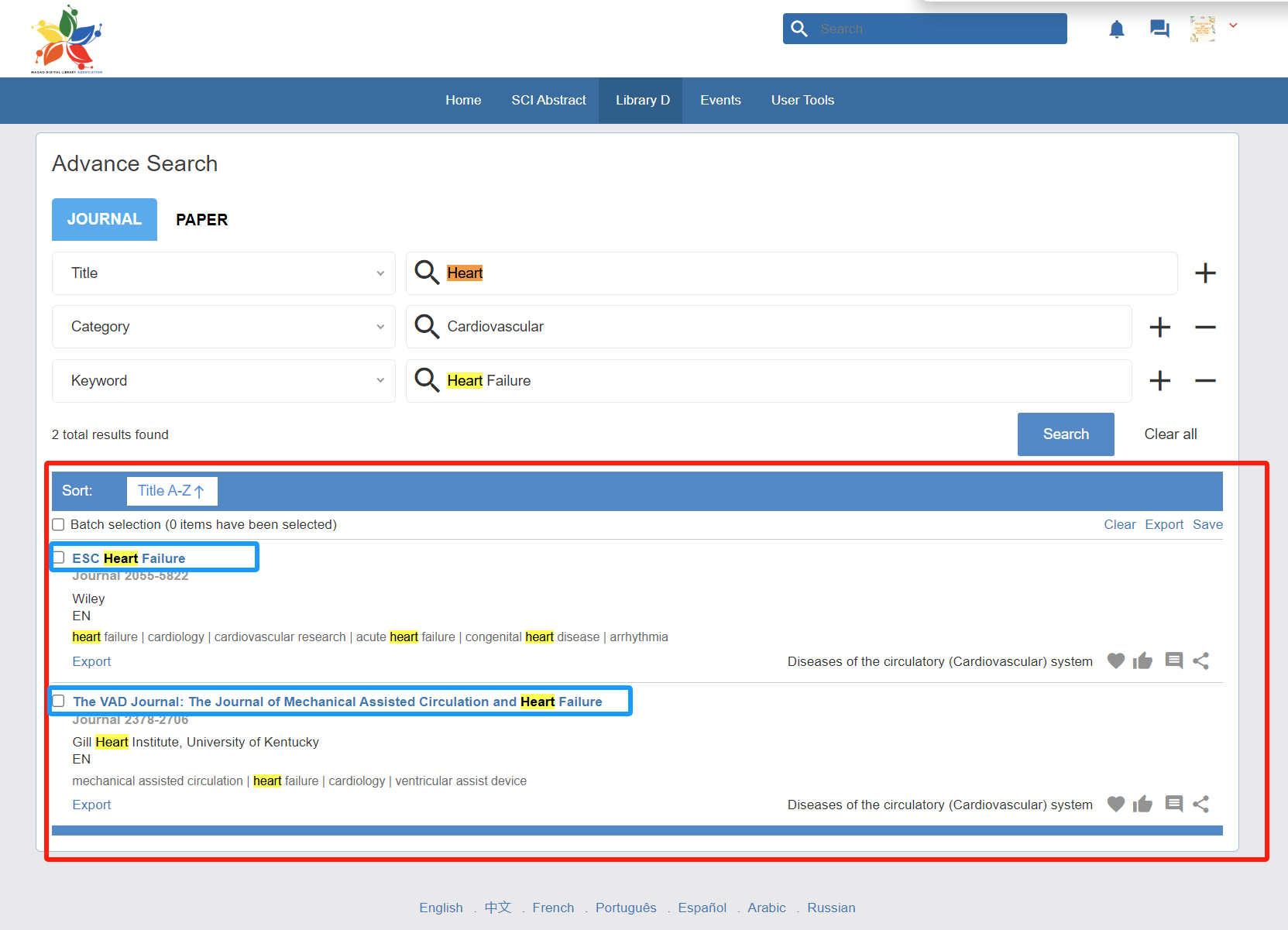Open SCI Abstract in navigation bar
This screenshot has width=1288, height=930.
548,101
